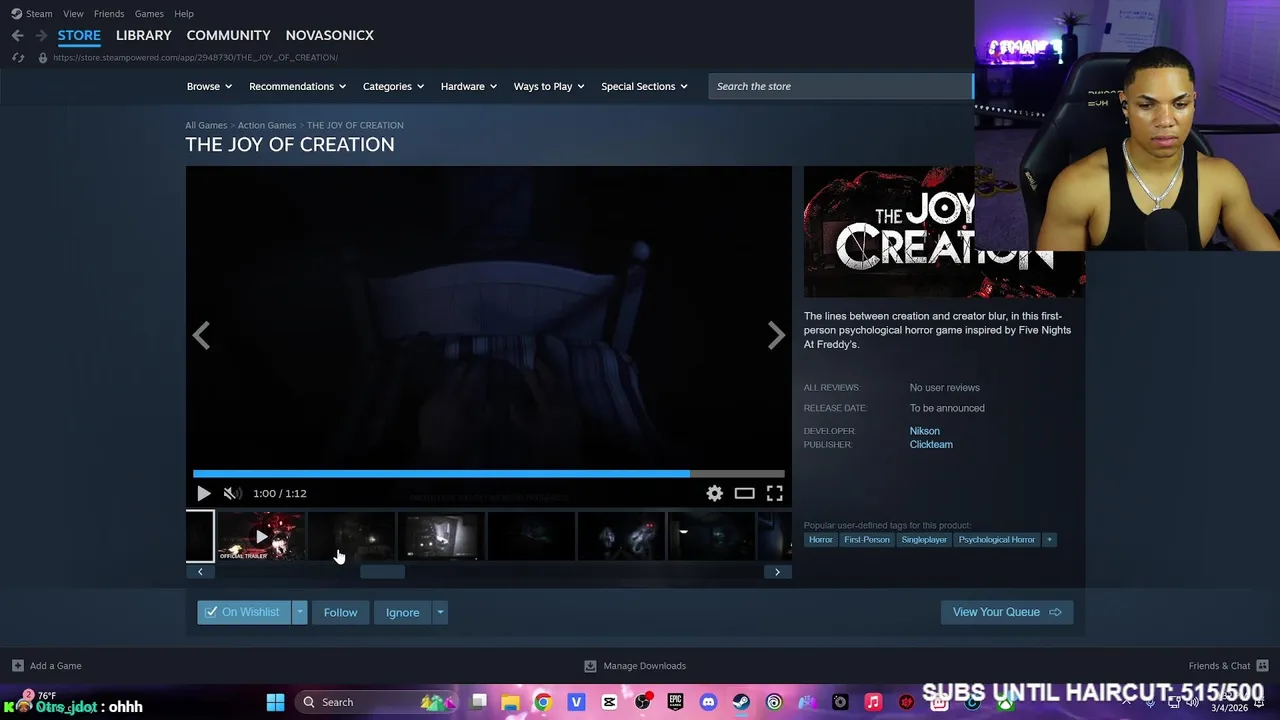
Task: Expand the Browse menu
Action: [x=209, y=86]
